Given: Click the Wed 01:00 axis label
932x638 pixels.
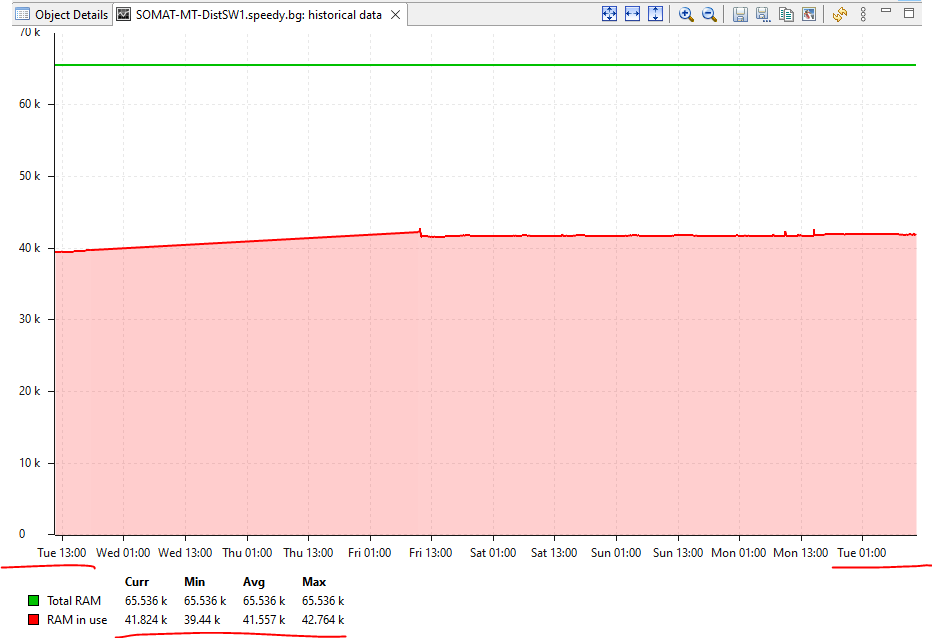Looking at the screenshot, I should [x=123, y=553].
